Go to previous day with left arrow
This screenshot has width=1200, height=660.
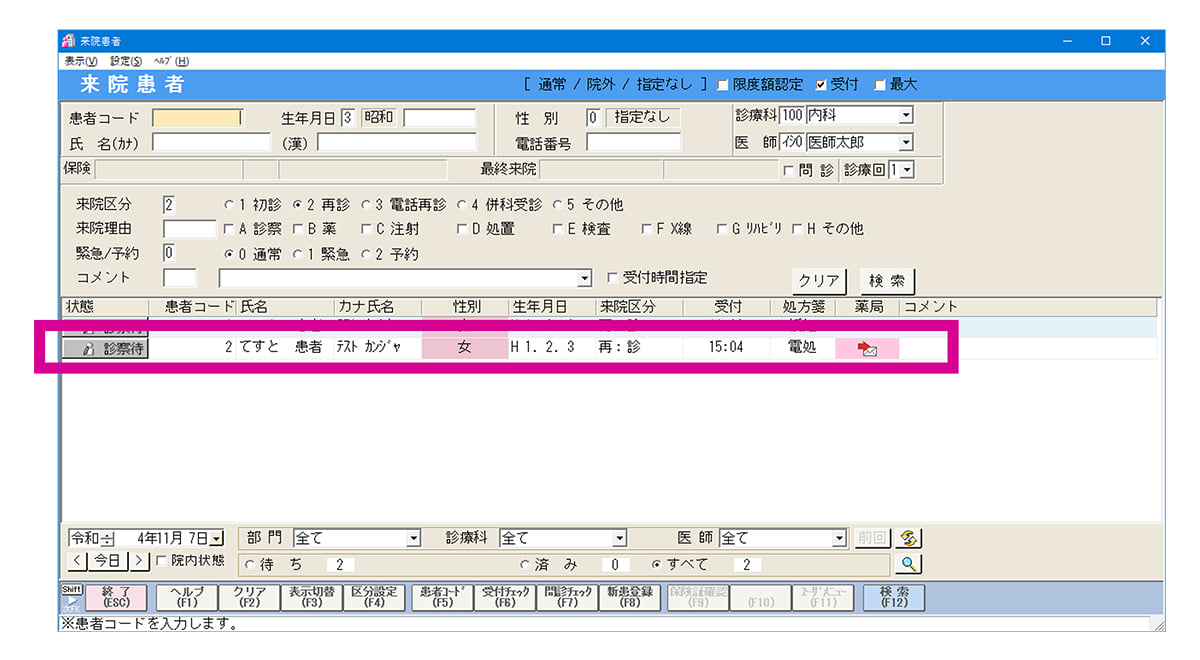point(78,562)
